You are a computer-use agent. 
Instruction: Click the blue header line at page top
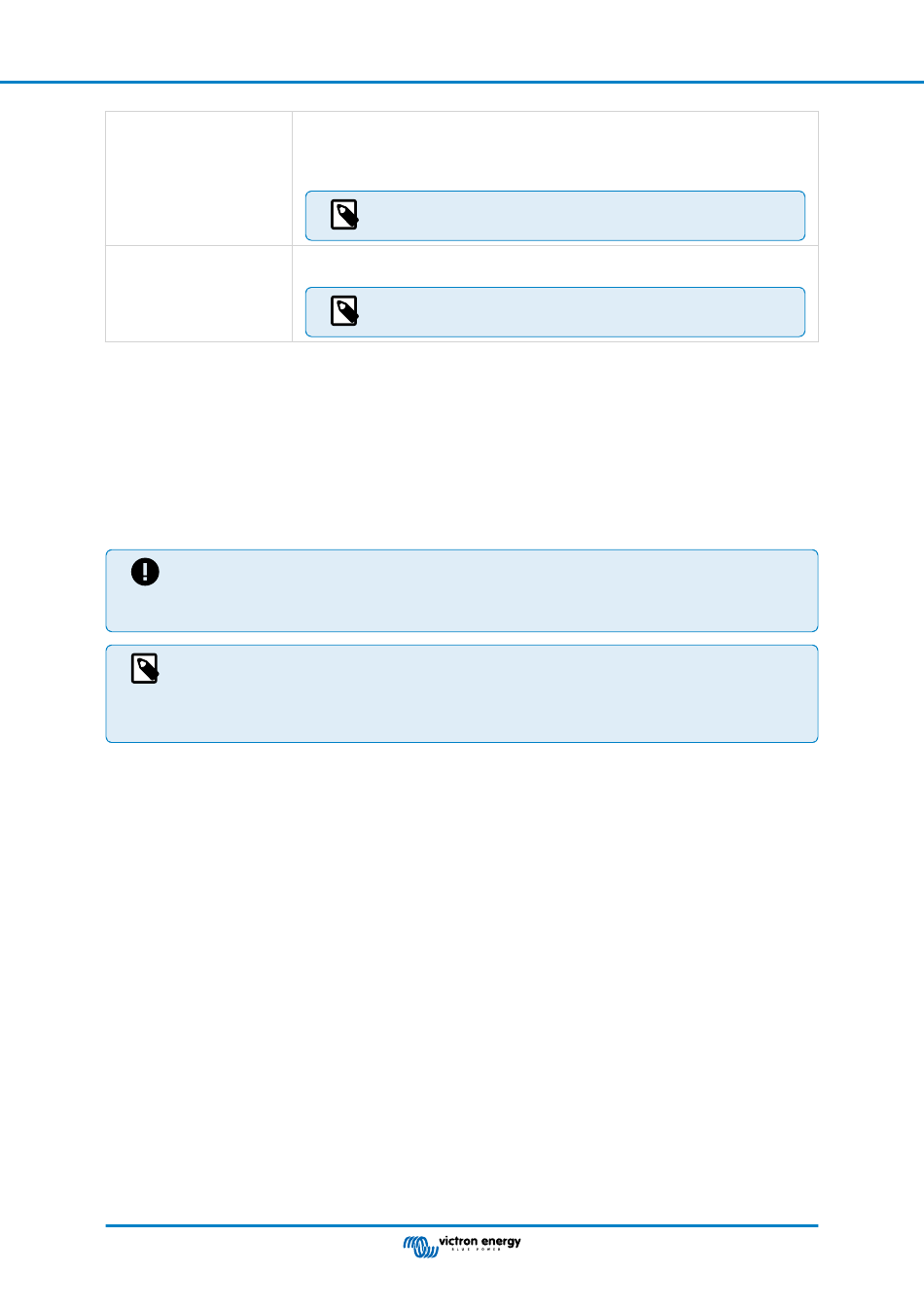tap(462, 83)
